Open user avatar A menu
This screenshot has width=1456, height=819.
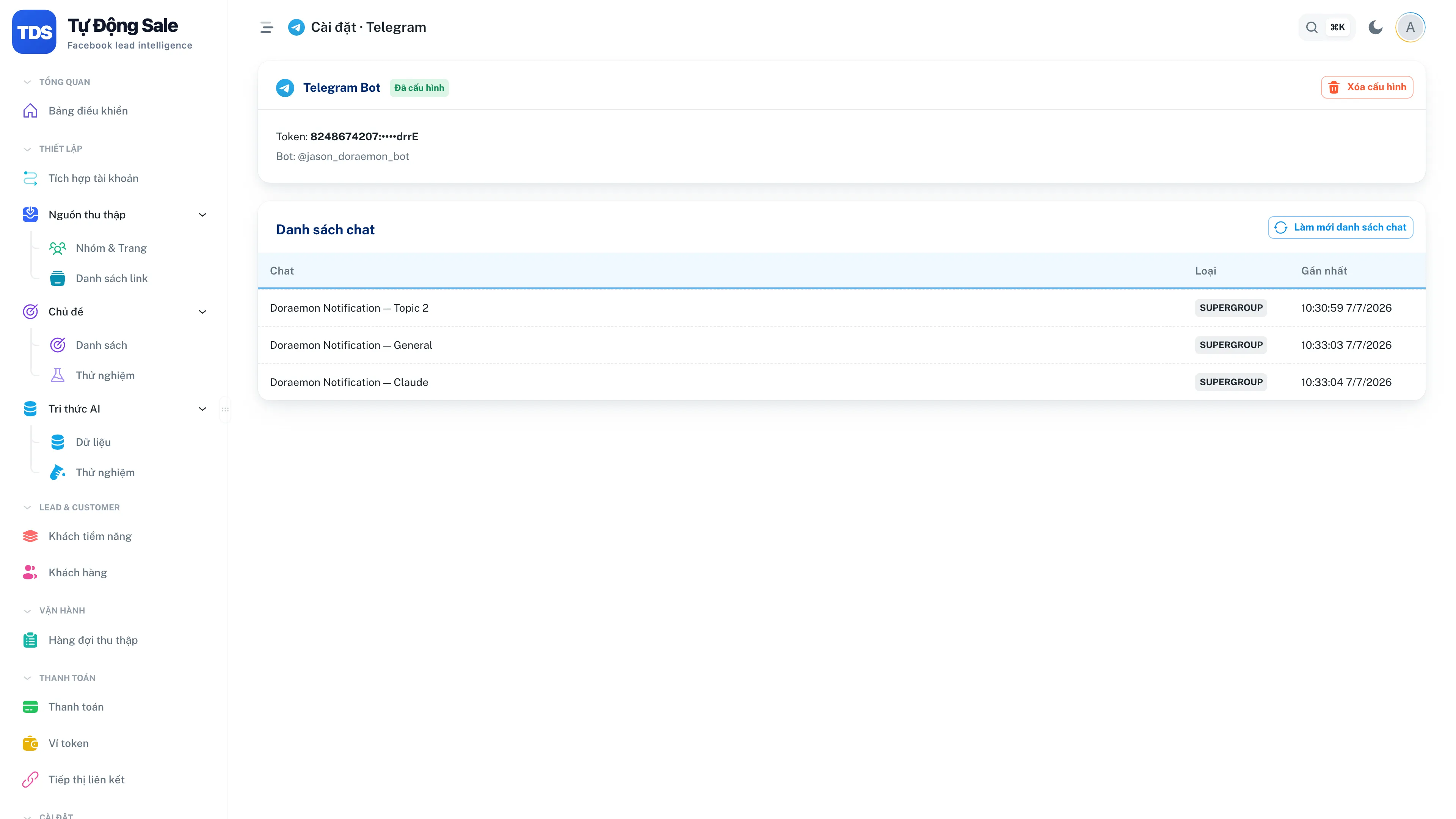(x=1410, y=27)
